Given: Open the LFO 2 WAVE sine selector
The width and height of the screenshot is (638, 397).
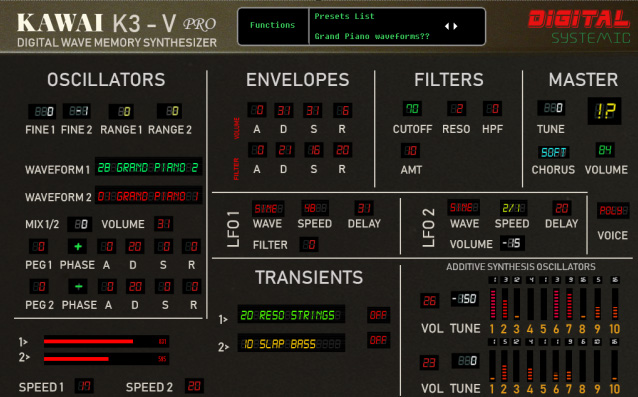Looking at the screenshot, I should click(463, 207).
